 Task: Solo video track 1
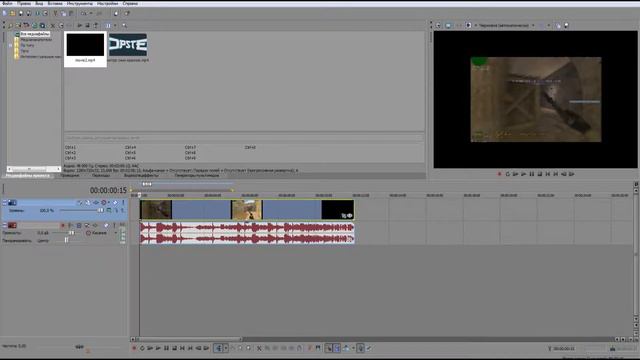[123, 202]
